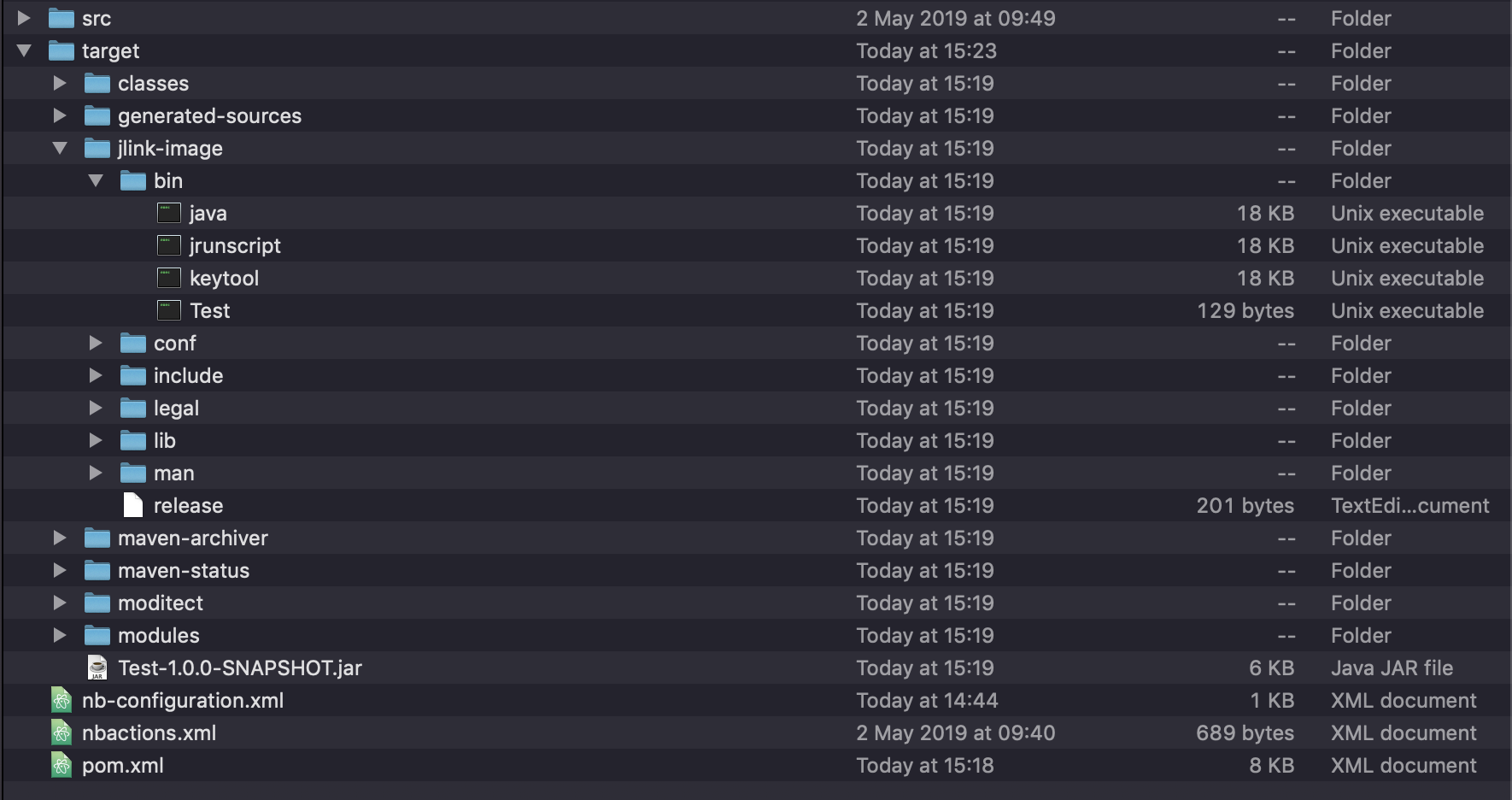Click the keytool executable icon
The image size is (1512, 800).
169,279
